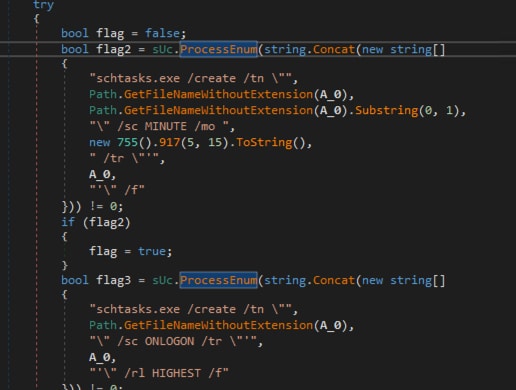Select the '/sc MINUTE /mo' string literal
This screenshot has height=390, width=516.
tap(159, 126)
